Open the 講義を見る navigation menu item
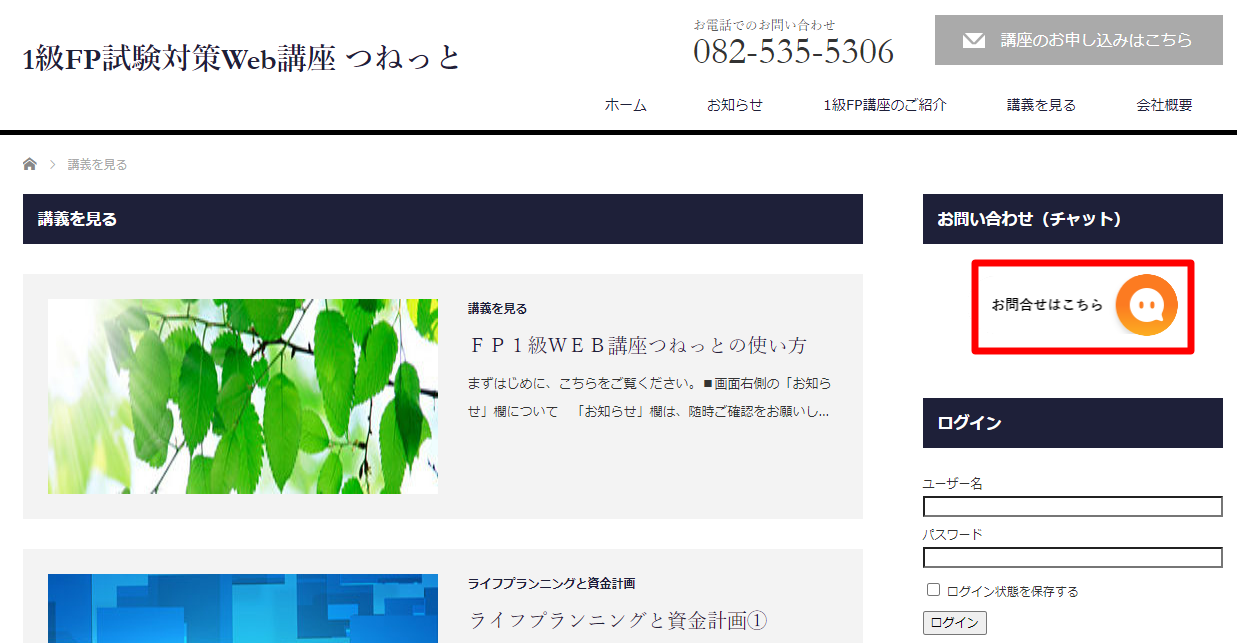This screenshot has height=643, width=1237. (1041, 105)
